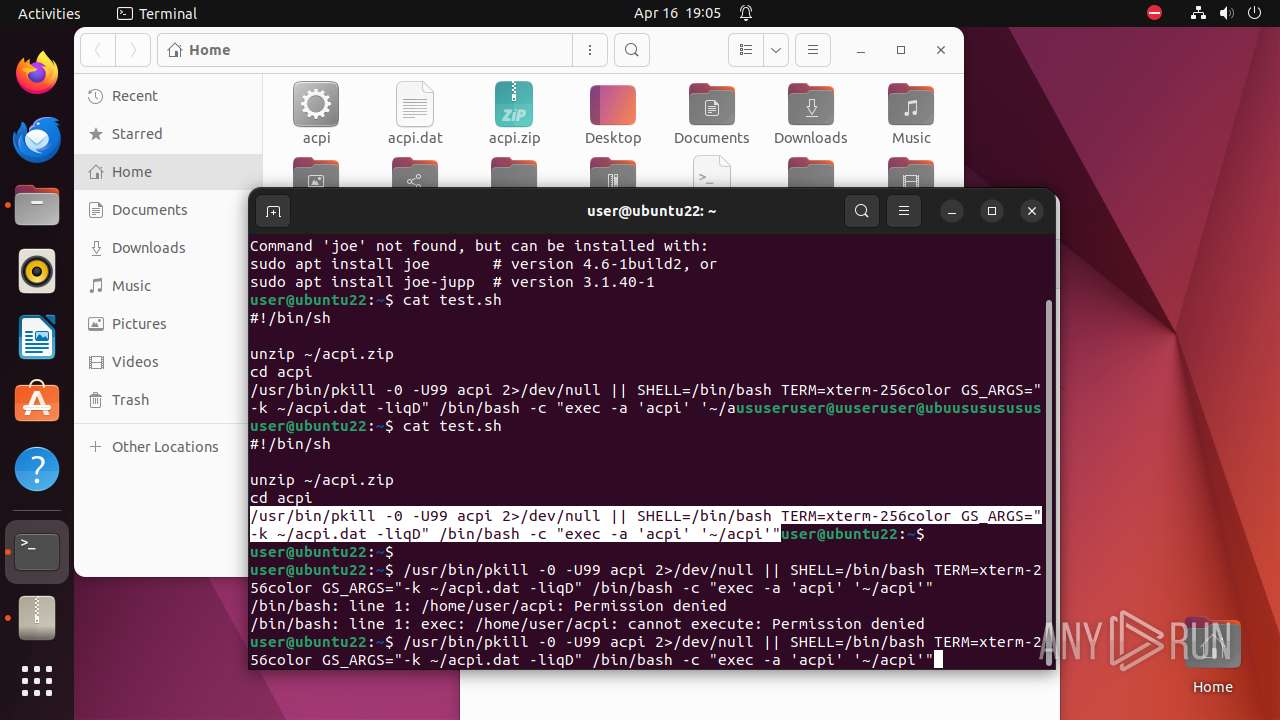Open the Help icon in dock
The width and height of the screenshot is (1280, 720).
[x=37, y=469]
